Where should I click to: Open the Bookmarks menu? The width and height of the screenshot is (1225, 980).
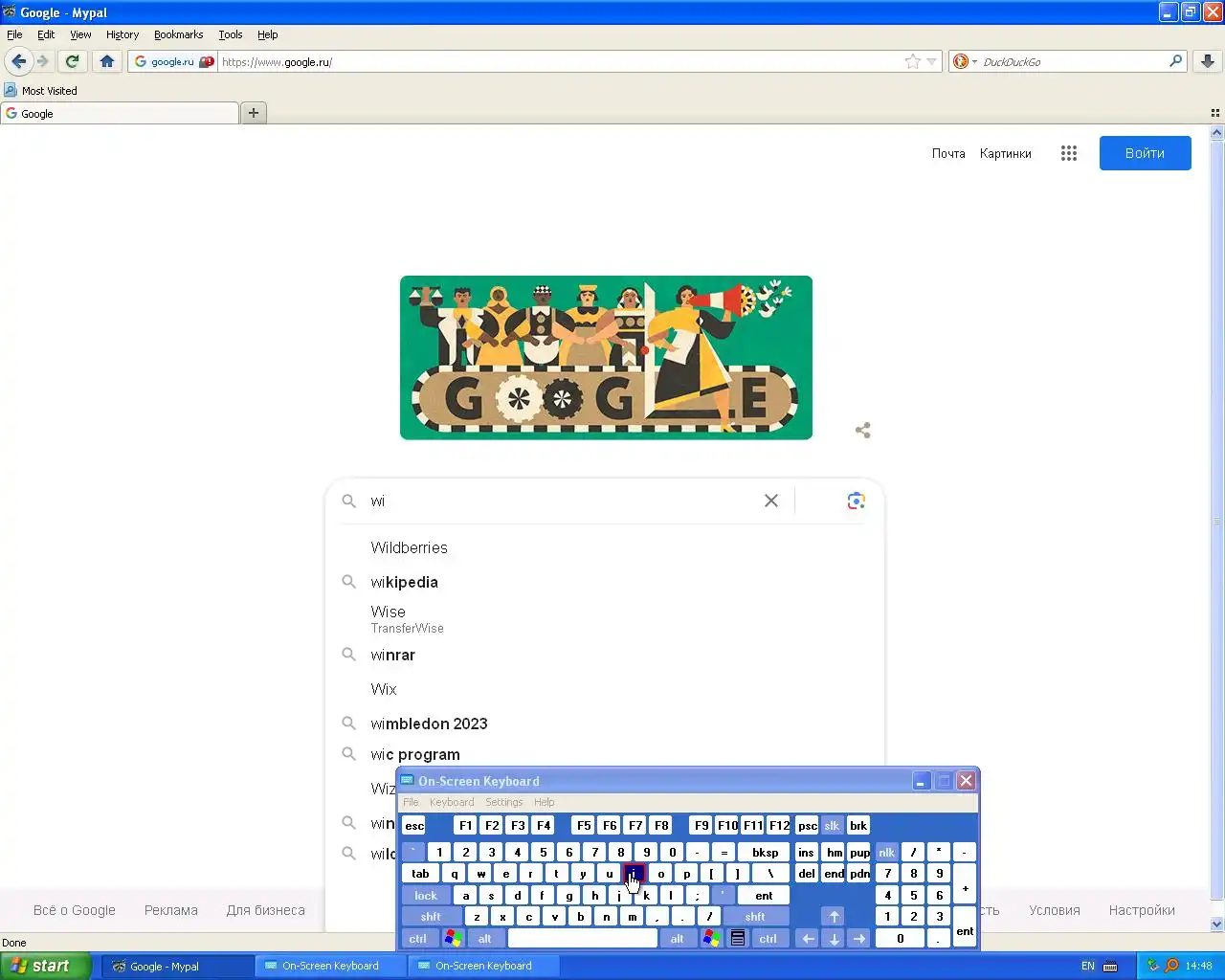(178, 34)
